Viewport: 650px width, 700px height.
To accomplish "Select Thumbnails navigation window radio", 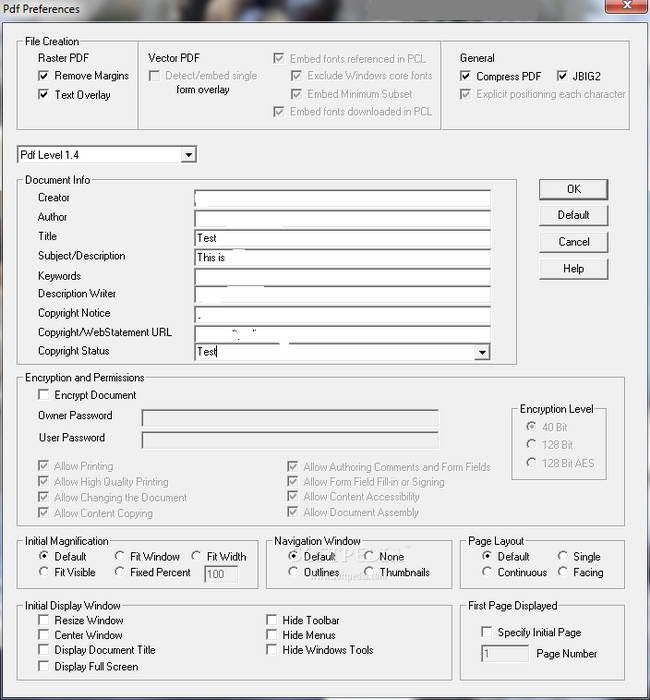I will [x=369, y=571].
